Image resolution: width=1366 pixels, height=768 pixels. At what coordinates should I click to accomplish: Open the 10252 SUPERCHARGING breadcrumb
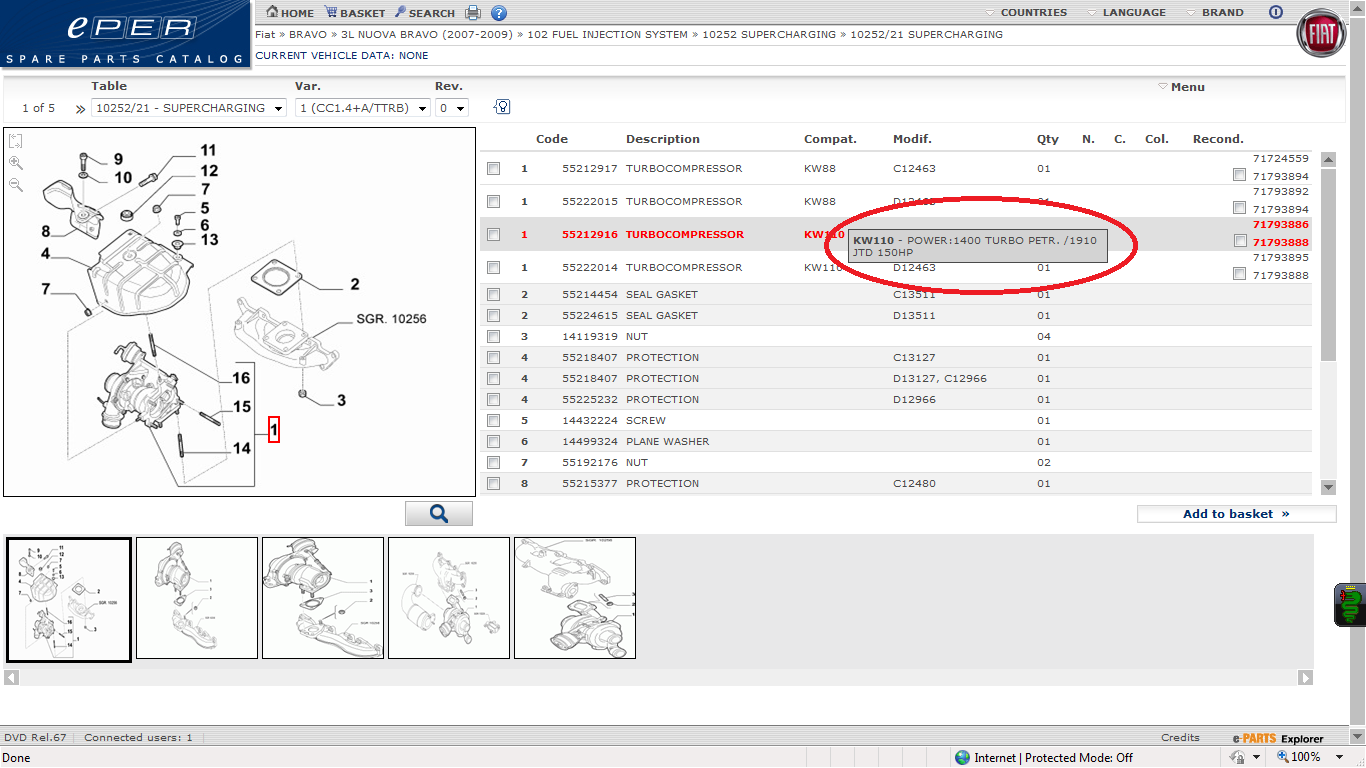point(769,34)
